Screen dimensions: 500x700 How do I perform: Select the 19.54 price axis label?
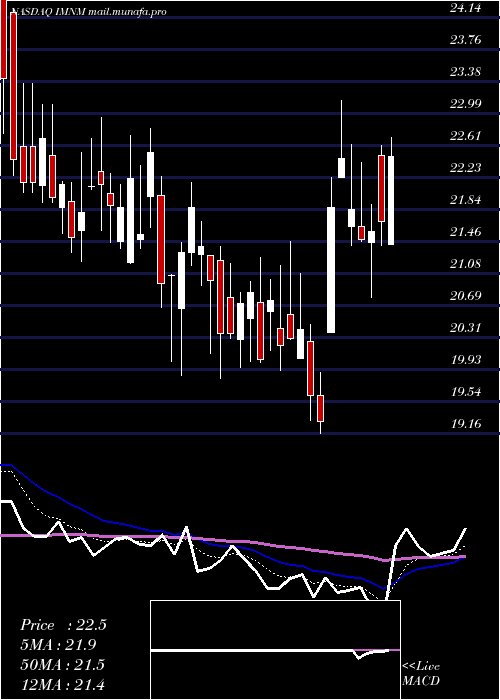(x=465, y=392)
